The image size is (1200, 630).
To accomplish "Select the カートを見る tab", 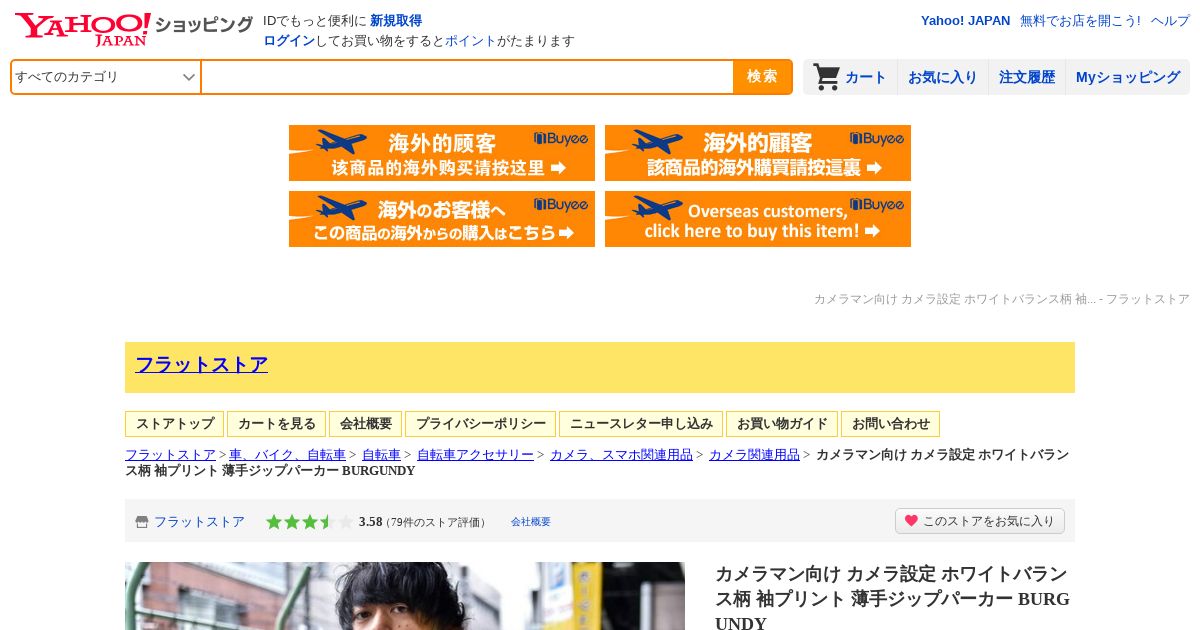I will click(276, 424).
